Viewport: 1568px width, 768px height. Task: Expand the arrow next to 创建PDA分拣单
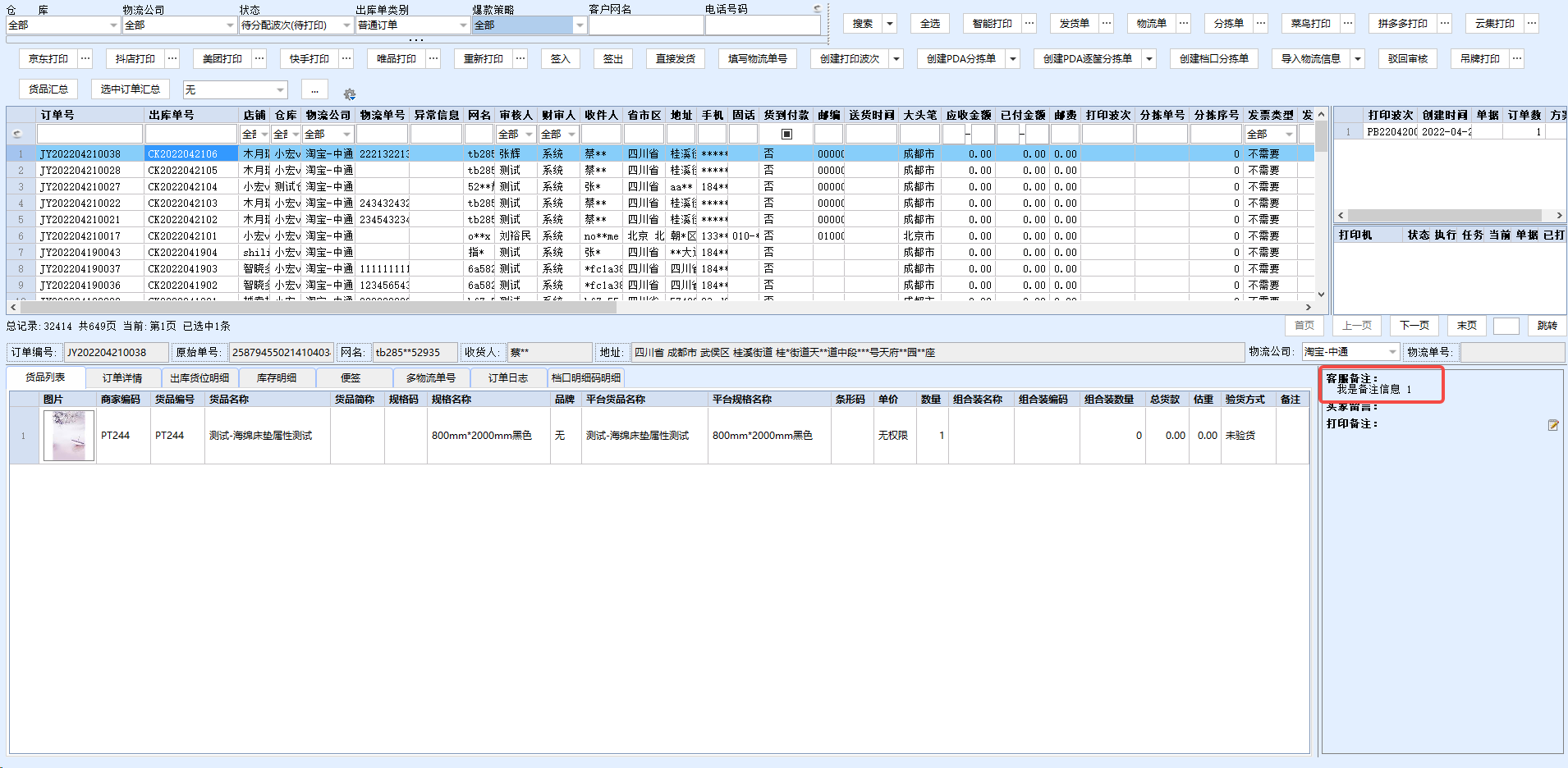tap(1013, 59)
